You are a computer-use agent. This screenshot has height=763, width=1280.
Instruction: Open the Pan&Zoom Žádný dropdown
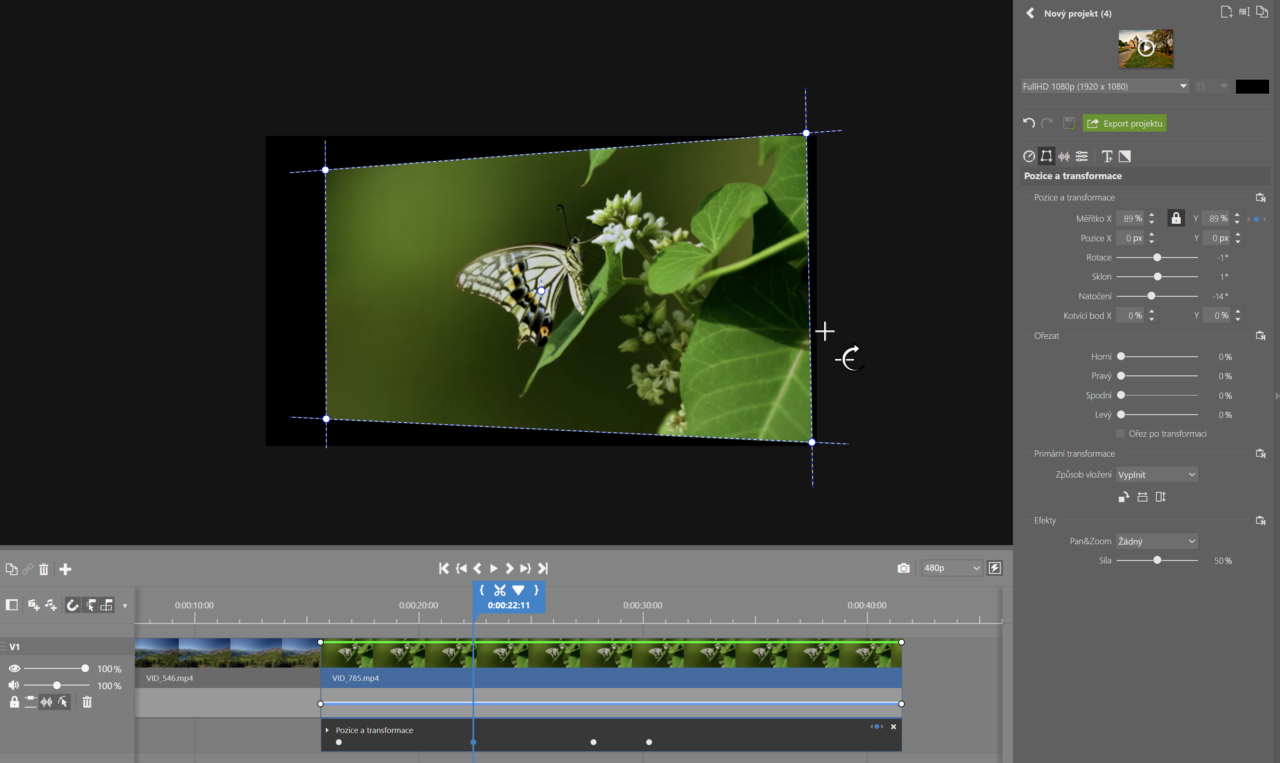pyautogui.click(x=1156, y=541)
